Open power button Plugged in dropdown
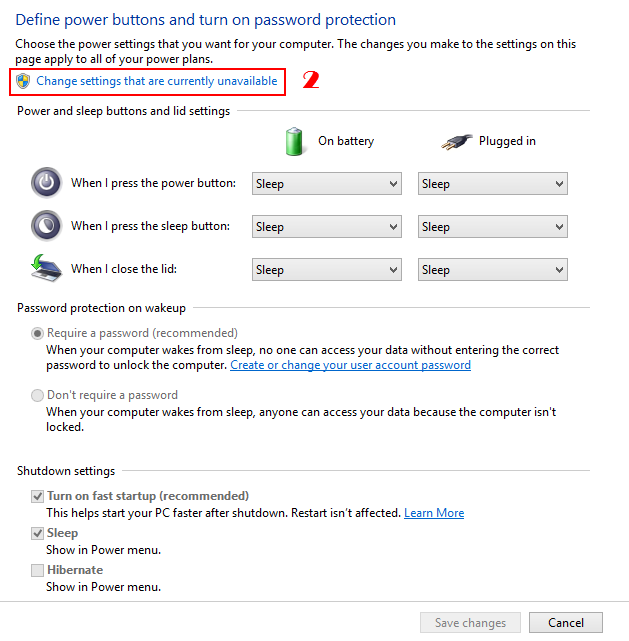The height and width of the screenshot is (641, 629). point(492,184)
